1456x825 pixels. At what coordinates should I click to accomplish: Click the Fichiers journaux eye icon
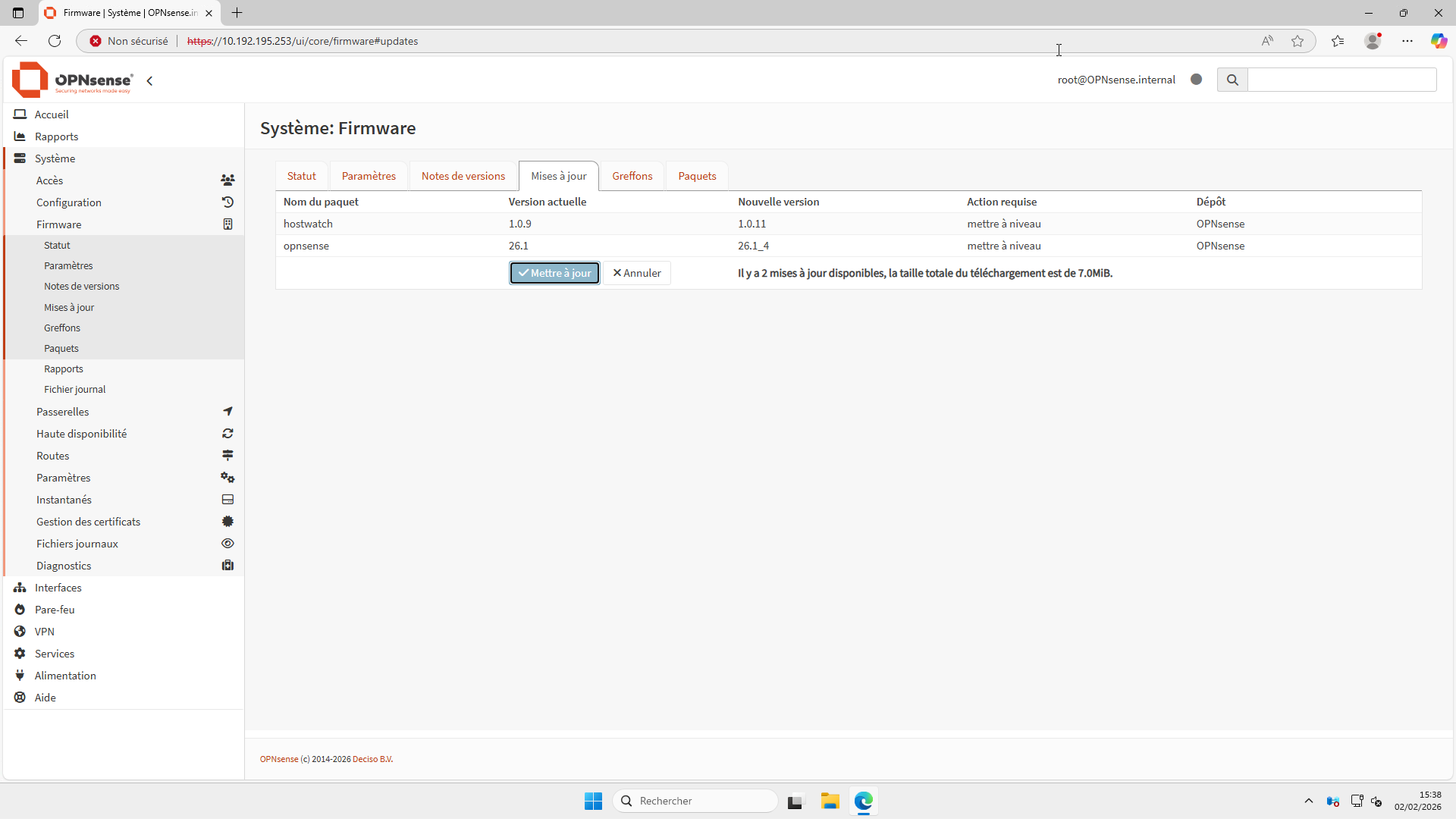coord(227,544)
